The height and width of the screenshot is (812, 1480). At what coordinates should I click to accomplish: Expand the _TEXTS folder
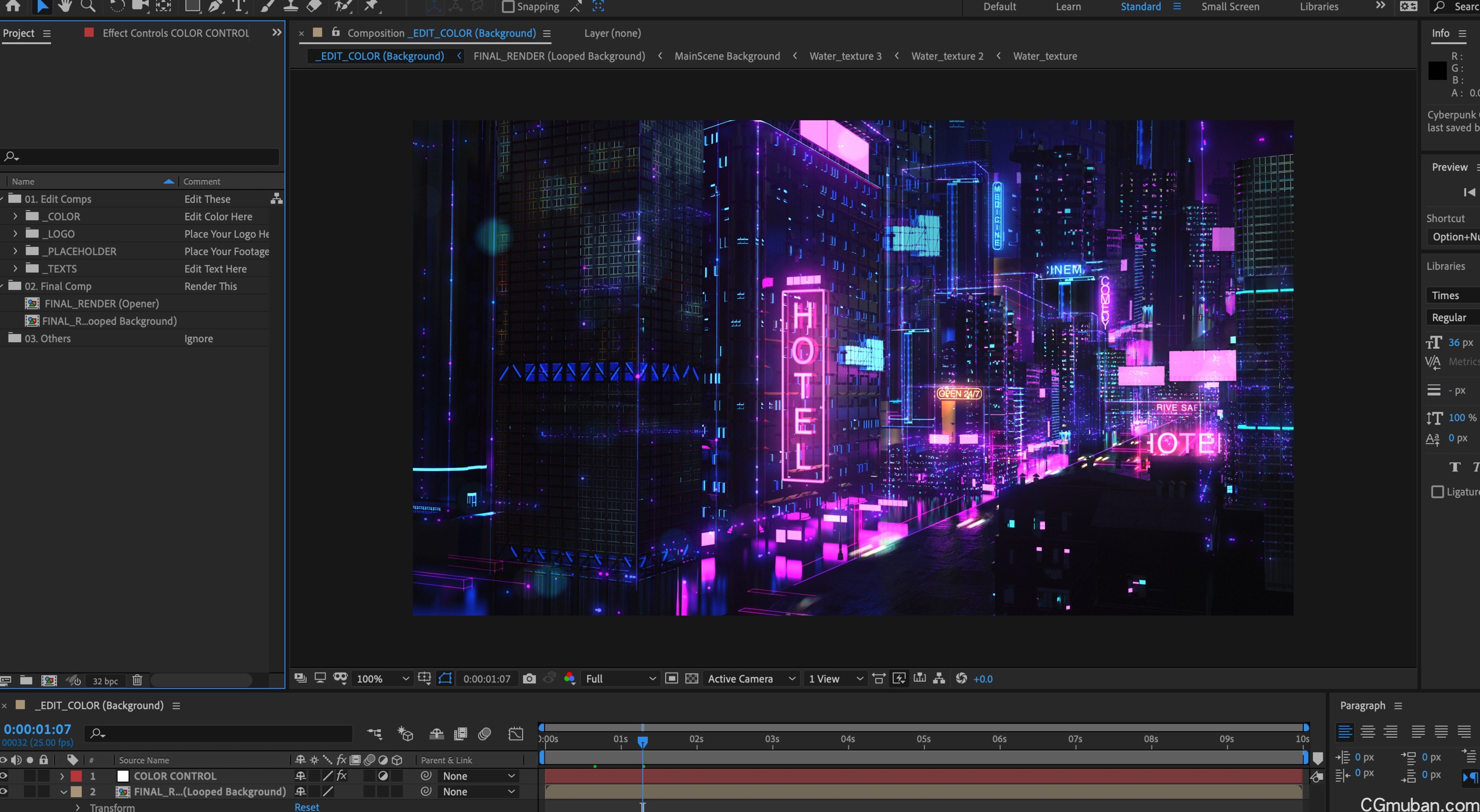16,268
